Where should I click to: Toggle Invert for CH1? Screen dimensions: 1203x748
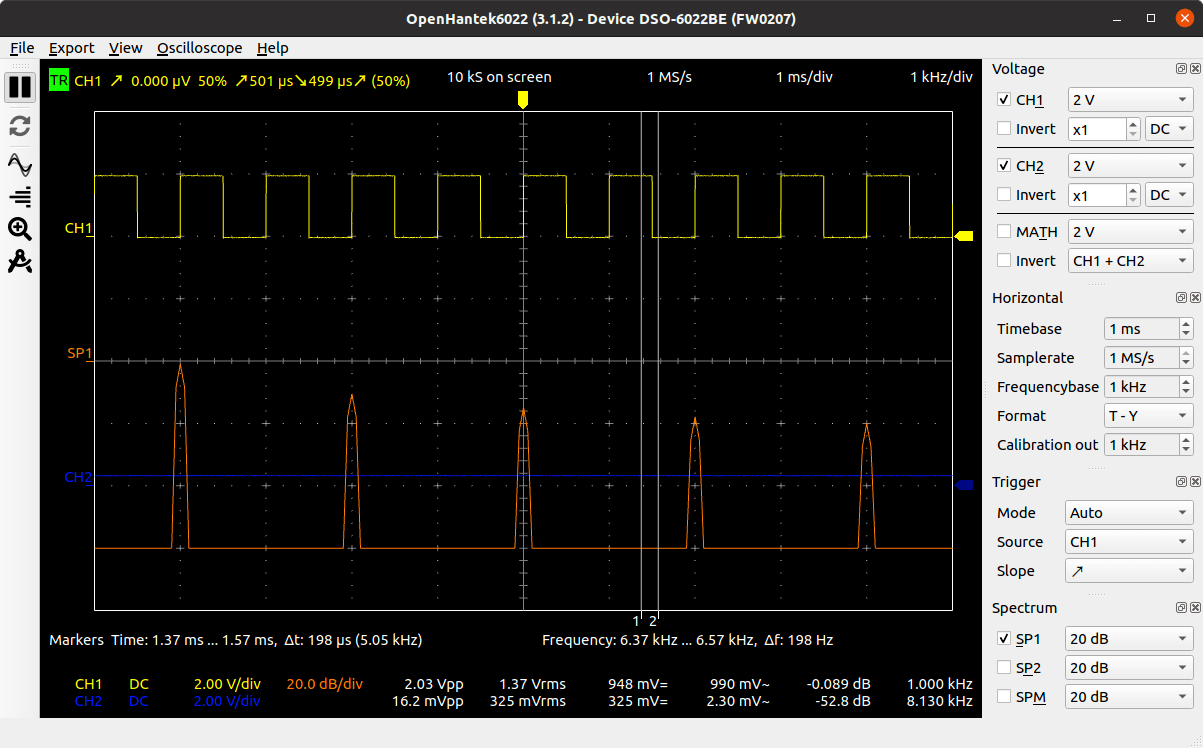click(1003, 128)
